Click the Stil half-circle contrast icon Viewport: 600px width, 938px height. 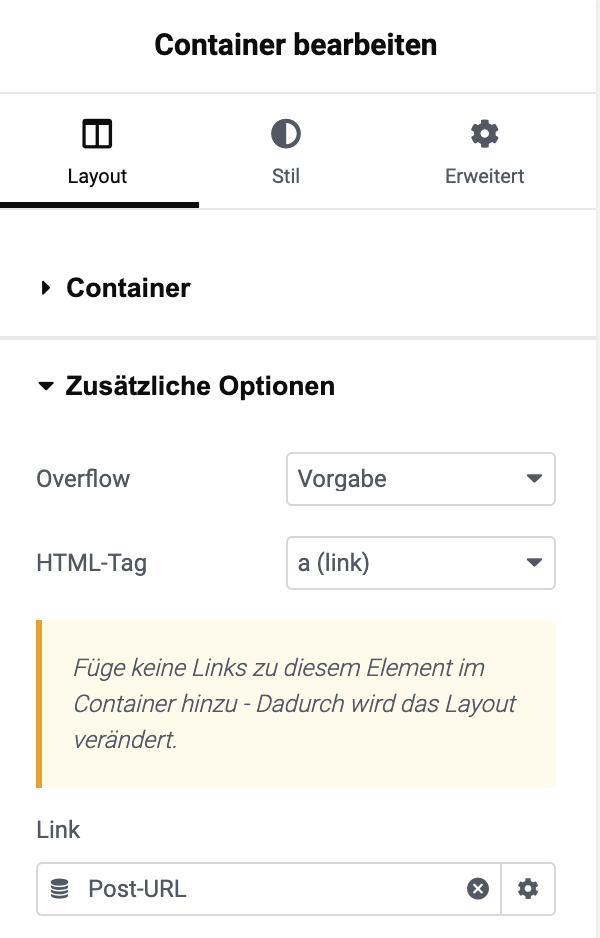pyautogui.click(x=285, y=133)
